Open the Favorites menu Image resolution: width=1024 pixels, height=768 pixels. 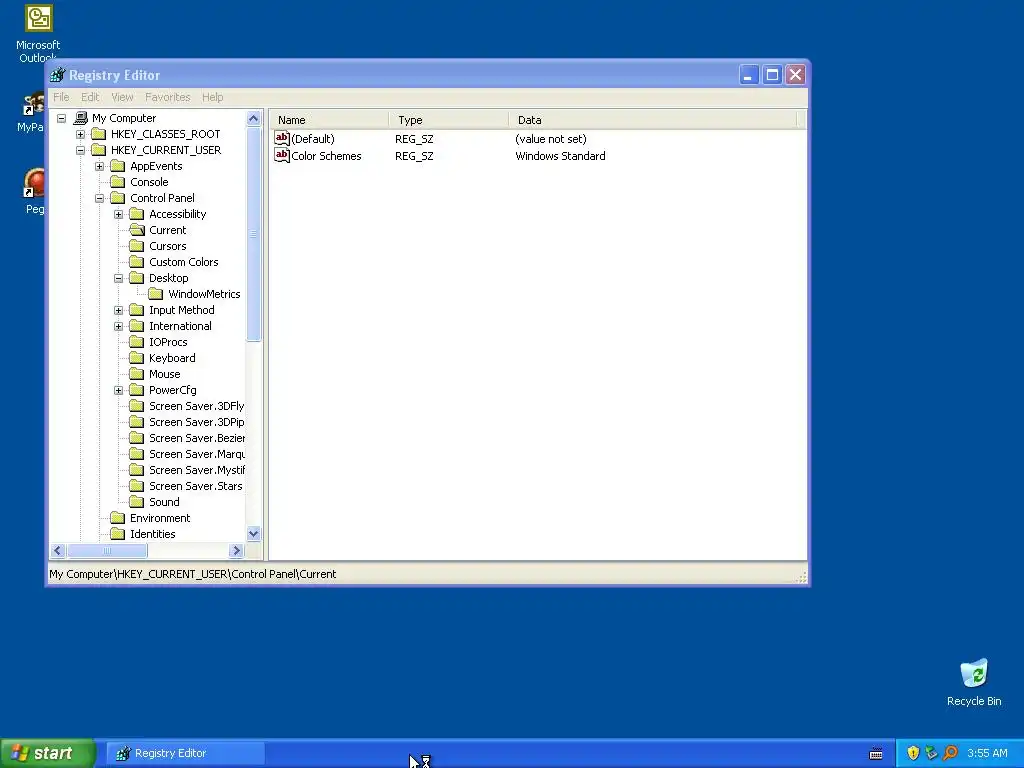tap(168, 97)
